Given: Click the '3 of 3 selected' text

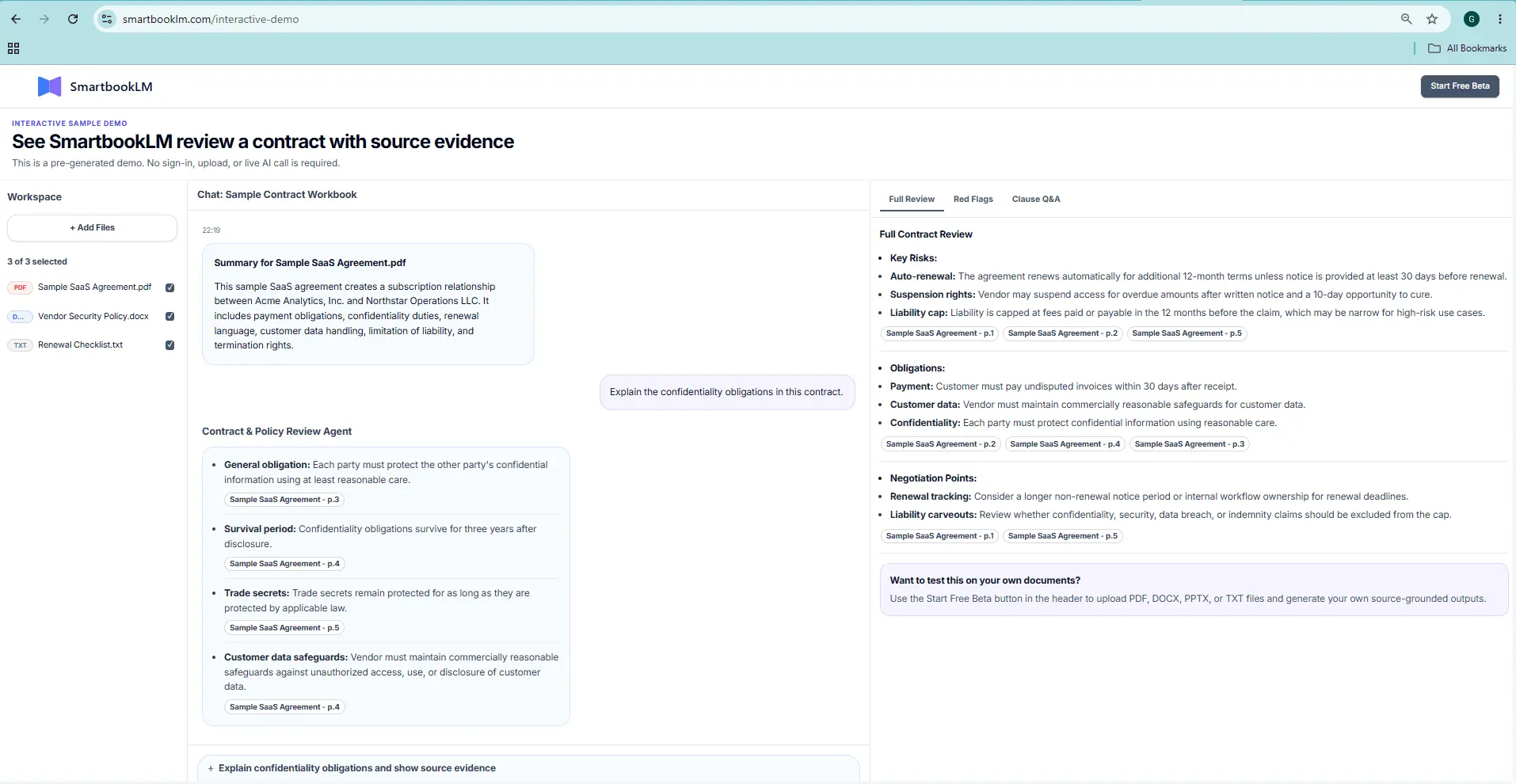Looking at the screenshot, I should [37, 261].
